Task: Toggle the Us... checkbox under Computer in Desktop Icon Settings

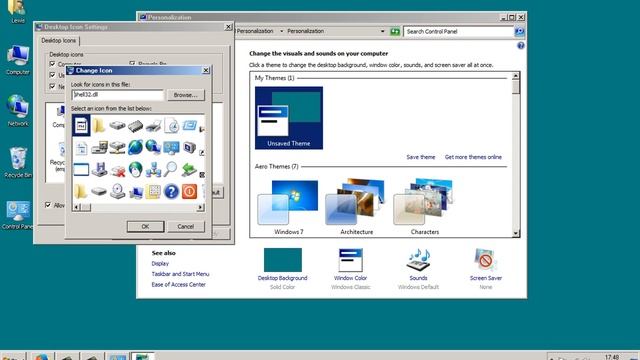Action: point(52,75)
